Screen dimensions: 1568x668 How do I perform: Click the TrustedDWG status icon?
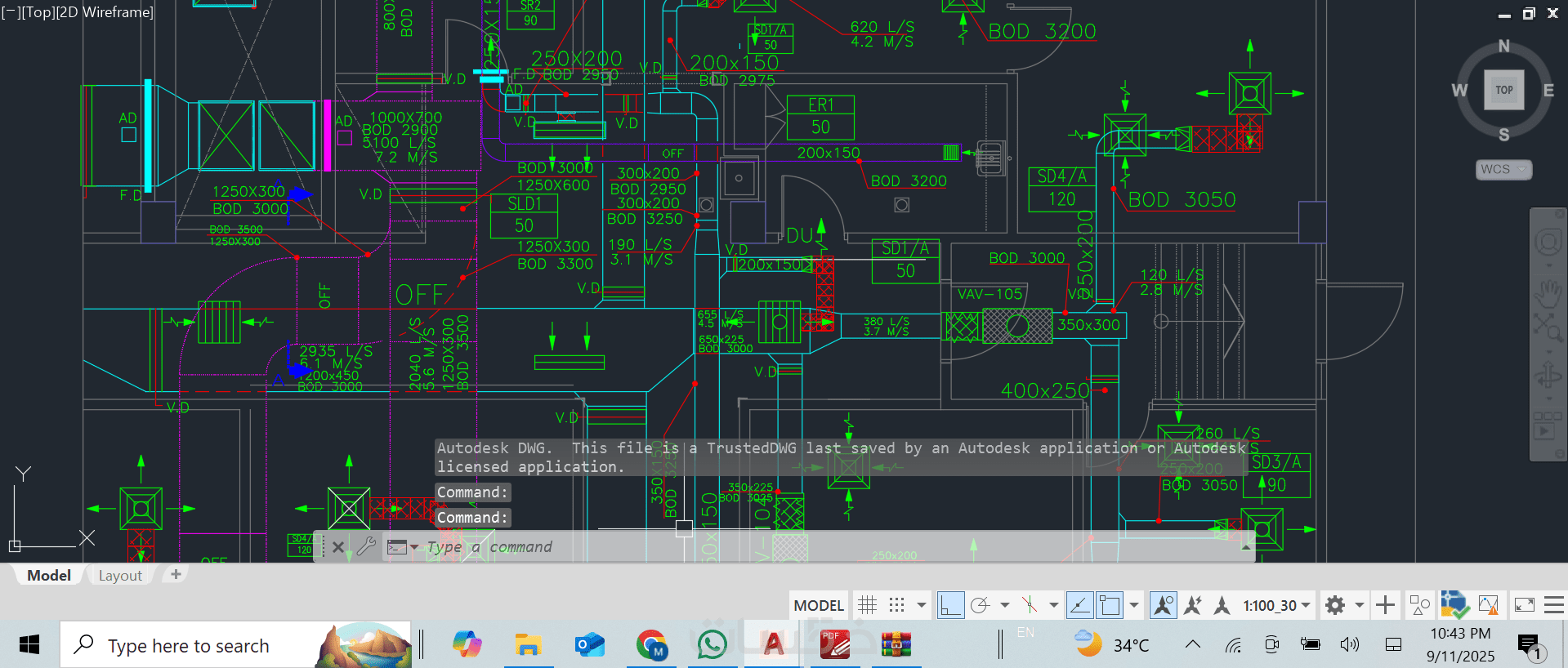tap(1454, 605)
